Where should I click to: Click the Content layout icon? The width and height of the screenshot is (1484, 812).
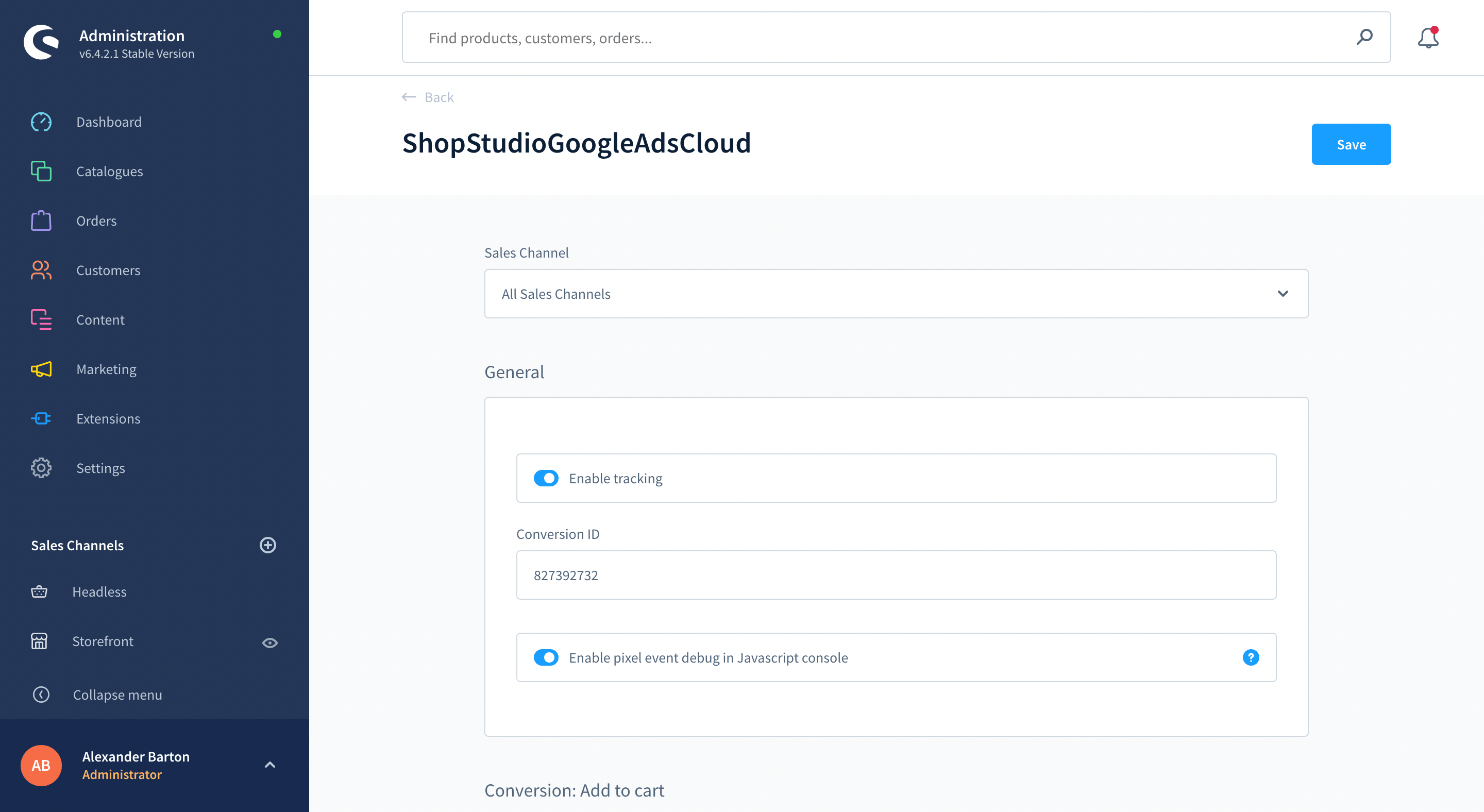pos(41,319)
